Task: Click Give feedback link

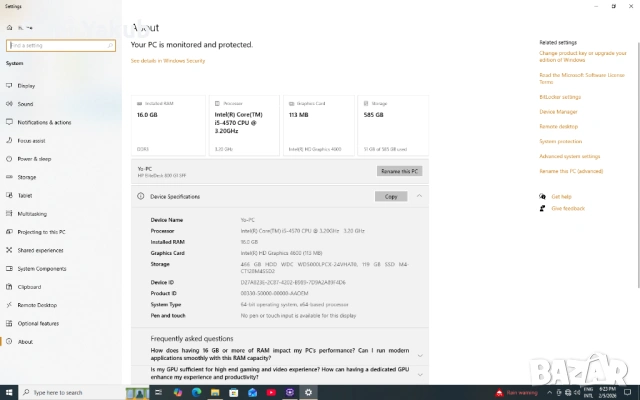Action: tap(568, 208)
